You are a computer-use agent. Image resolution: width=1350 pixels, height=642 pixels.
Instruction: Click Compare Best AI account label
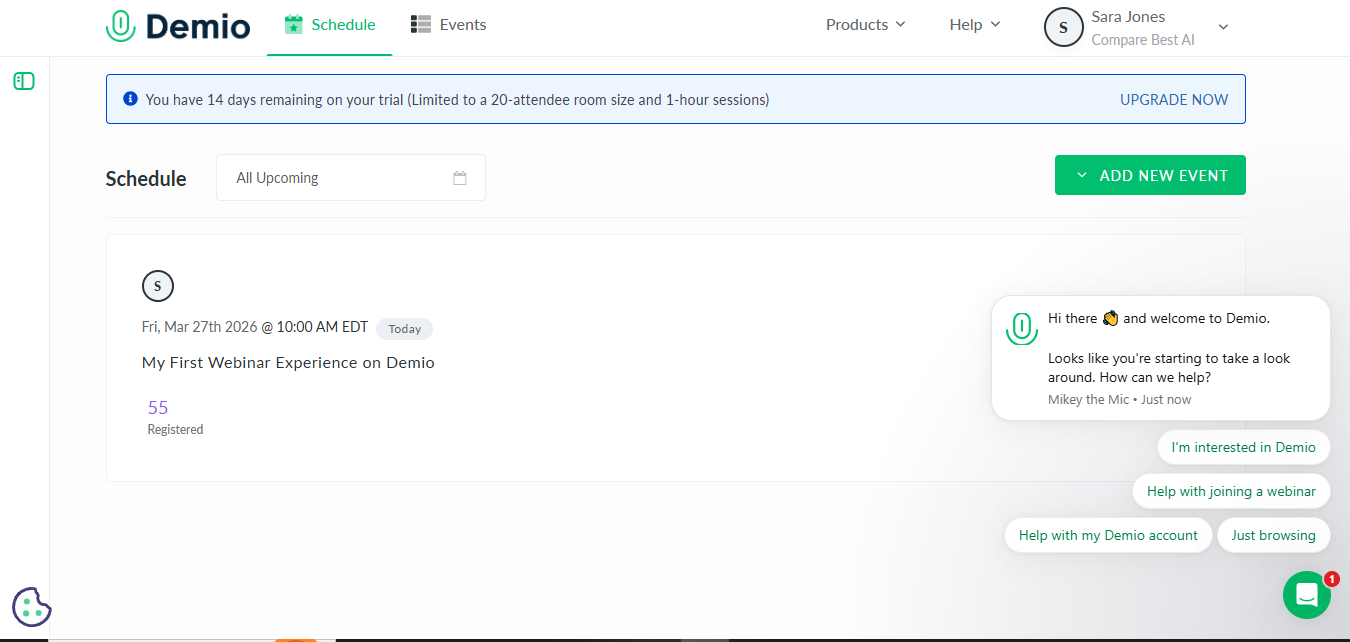(1143, 40)
